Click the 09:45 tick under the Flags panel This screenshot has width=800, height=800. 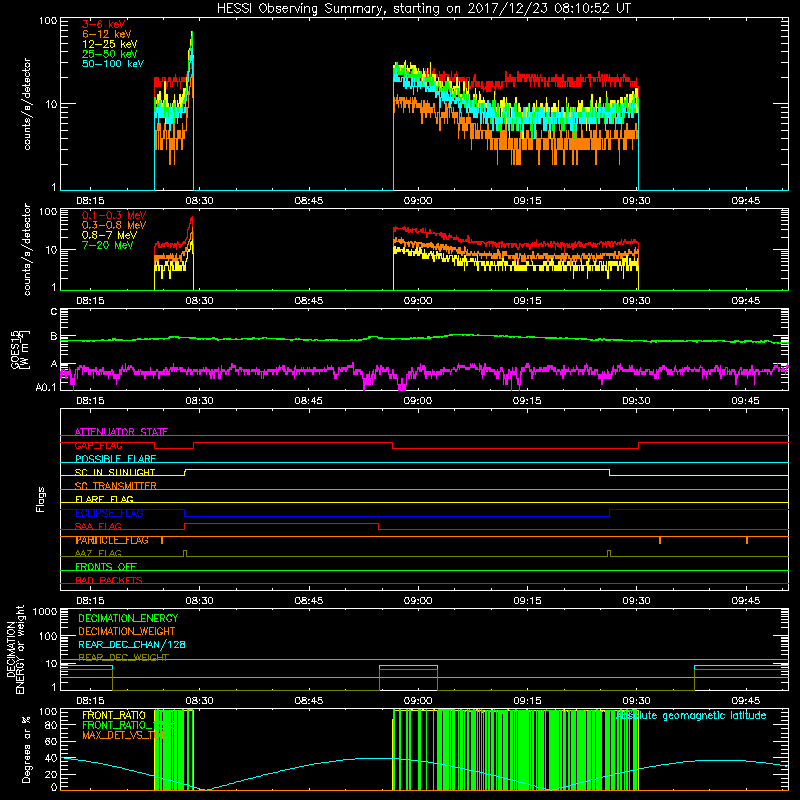745,601
